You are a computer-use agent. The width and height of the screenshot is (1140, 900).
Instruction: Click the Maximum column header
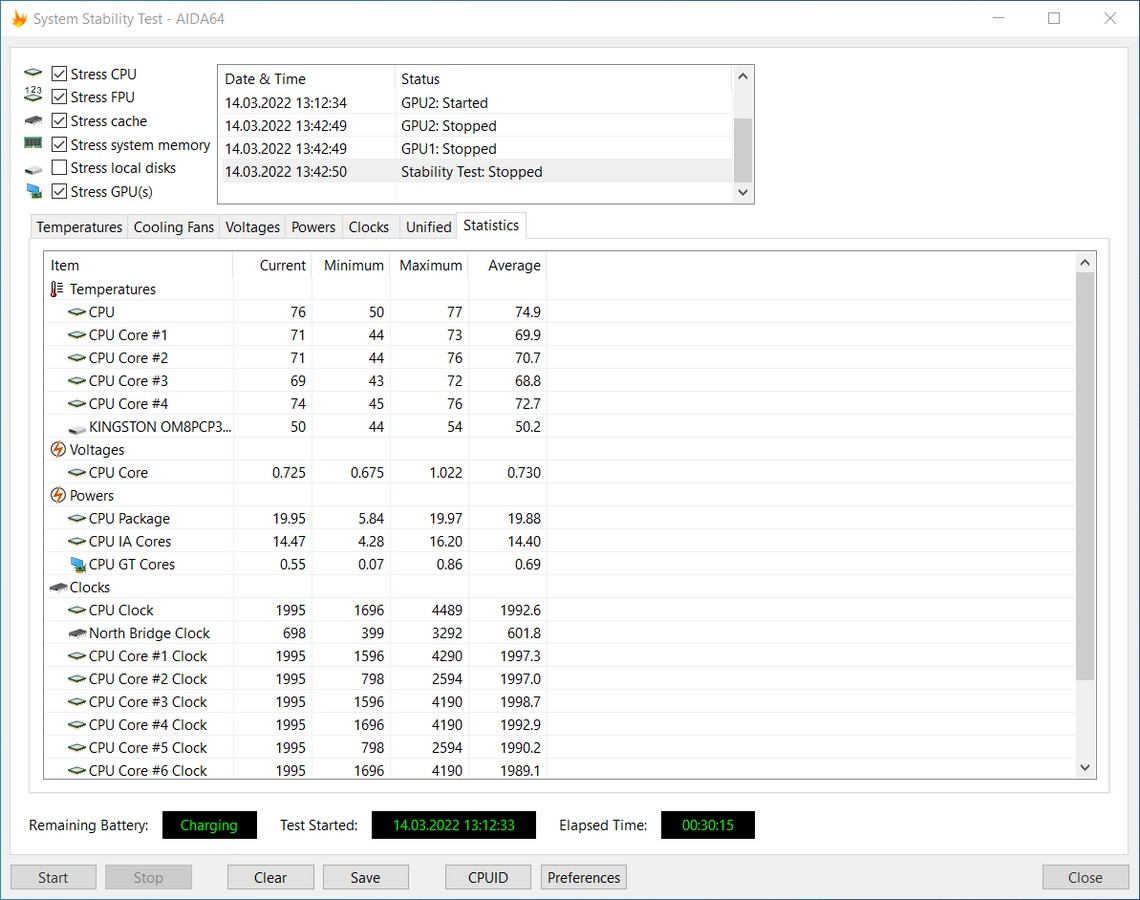click(430, 265)
